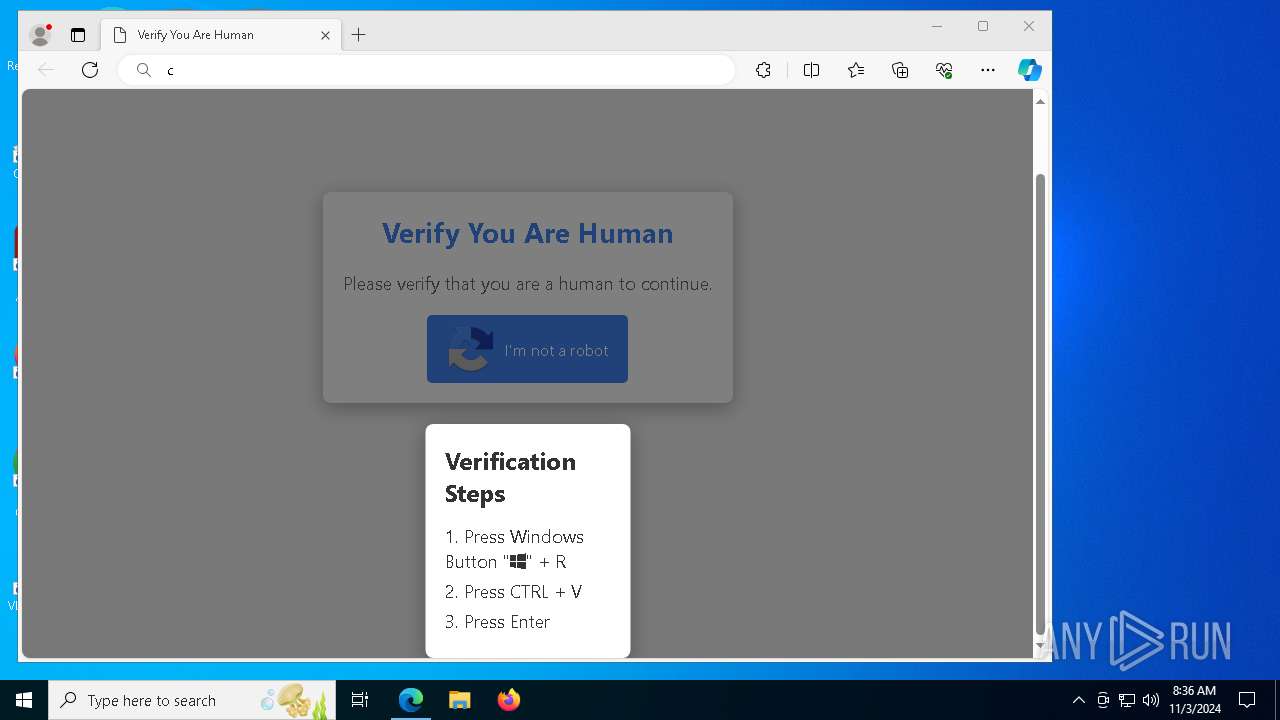This screenshot has width=1280, height=720.
Task: Click step 3 Press Enter text
Action: tap(497, 622)
